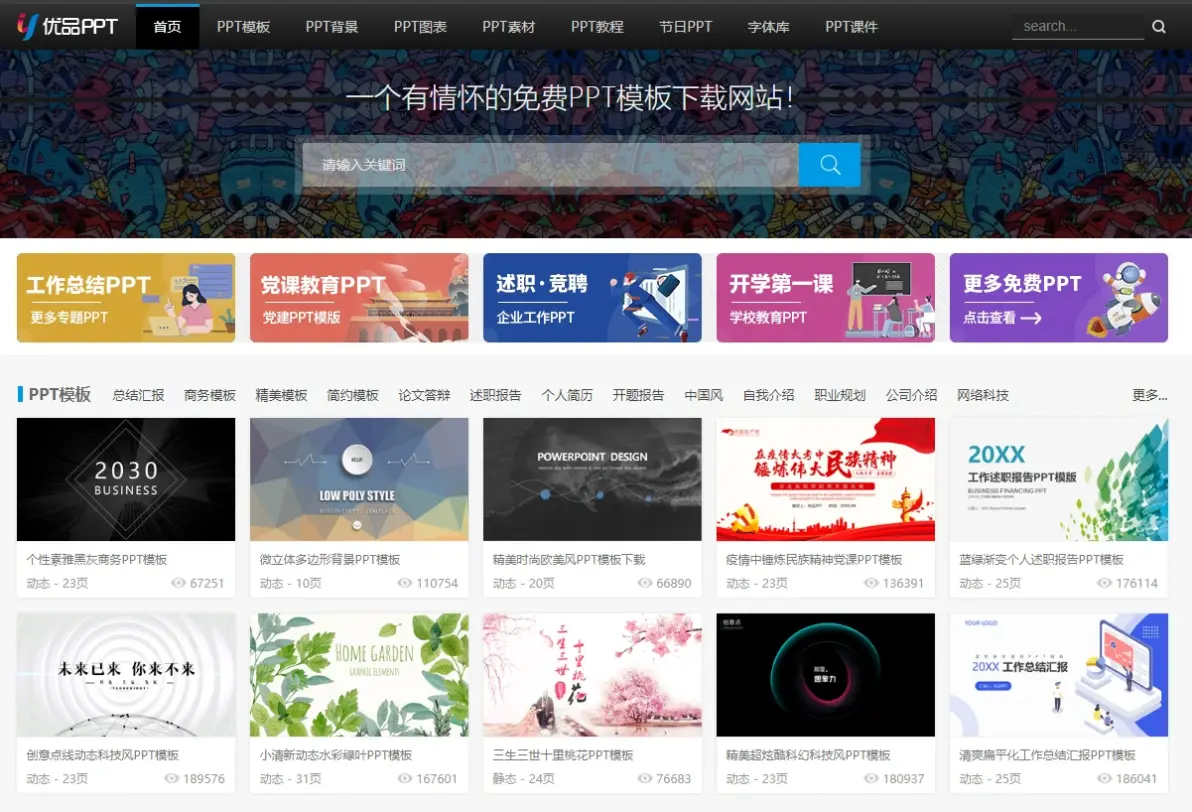The image size is (1192, 812).
Task: Click the eye icon beside 189576 views
Action: 172,778
